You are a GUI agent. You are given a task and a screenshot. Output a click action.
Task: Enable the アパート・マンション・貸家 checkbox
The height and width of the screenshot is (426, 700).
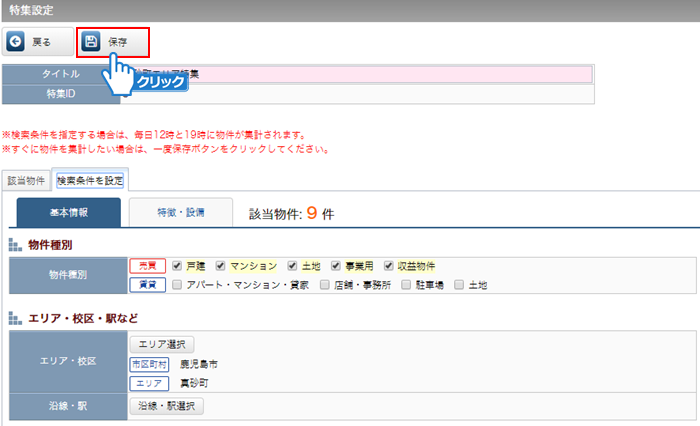tap(176, 285)
